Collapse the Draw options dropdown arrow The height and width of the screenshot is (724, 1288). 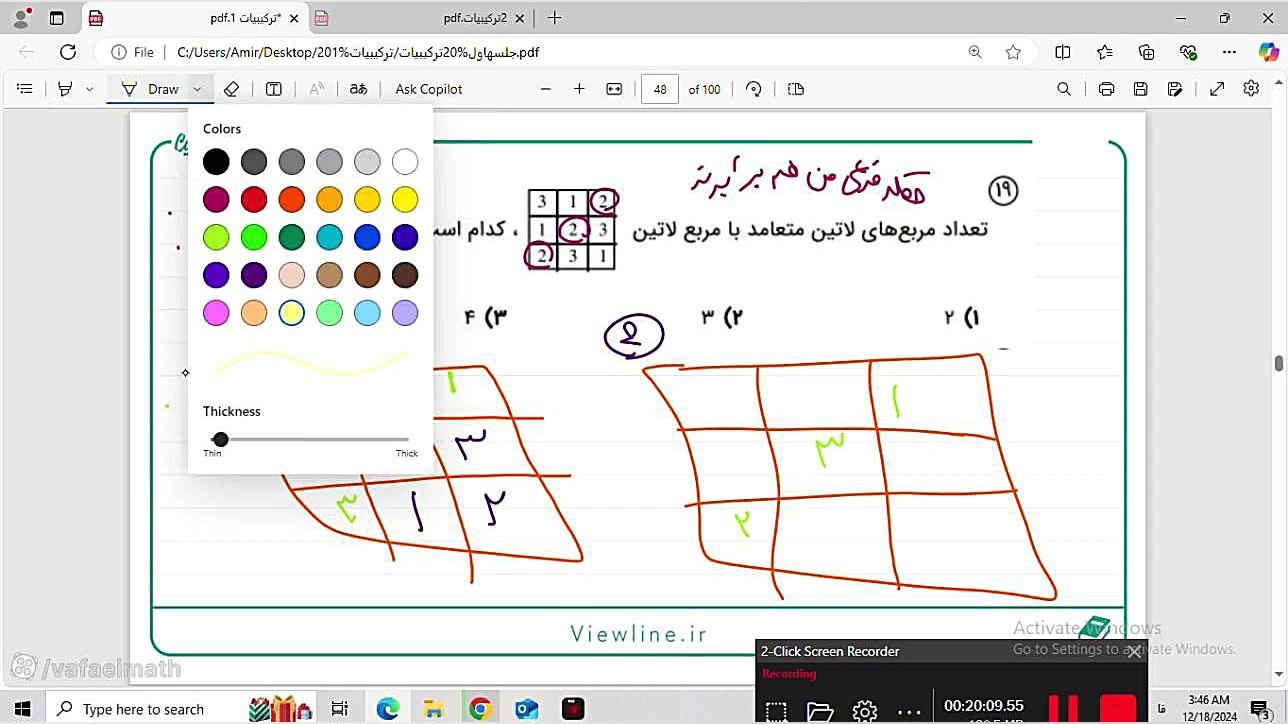pyautogui.click(x=197, y=89)
